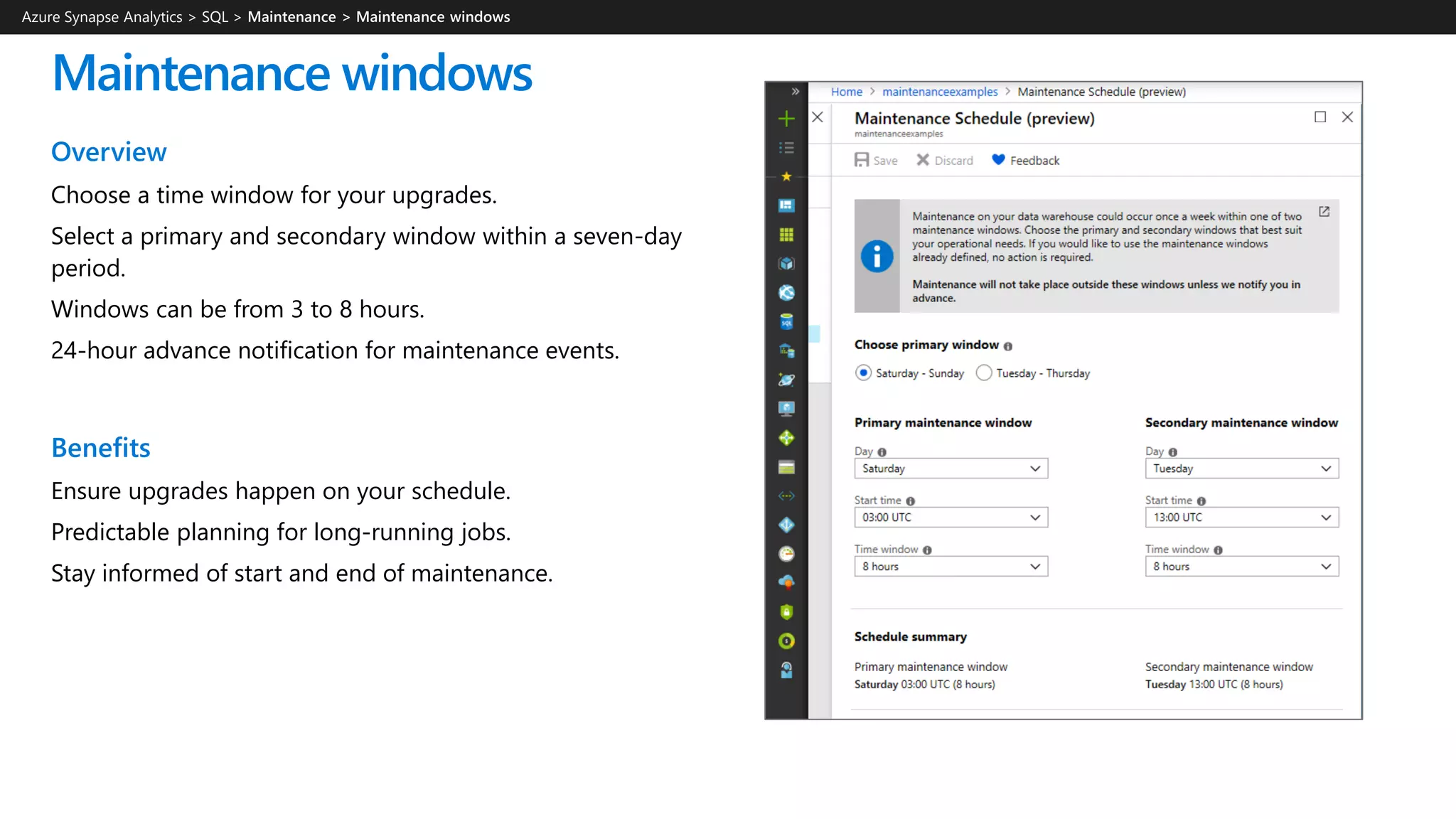The width and height of the screenshot is (1456, 819).
Task: Open Storage accounts icon in sidebar
Action: pos(786,467)
